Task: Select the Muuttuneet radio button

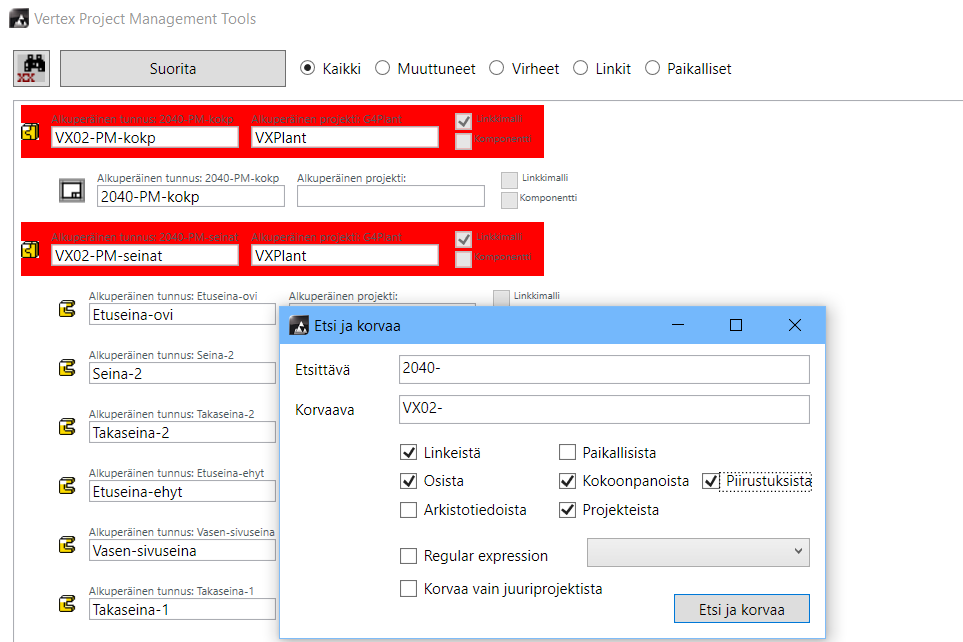Action: tap(383, 69)
